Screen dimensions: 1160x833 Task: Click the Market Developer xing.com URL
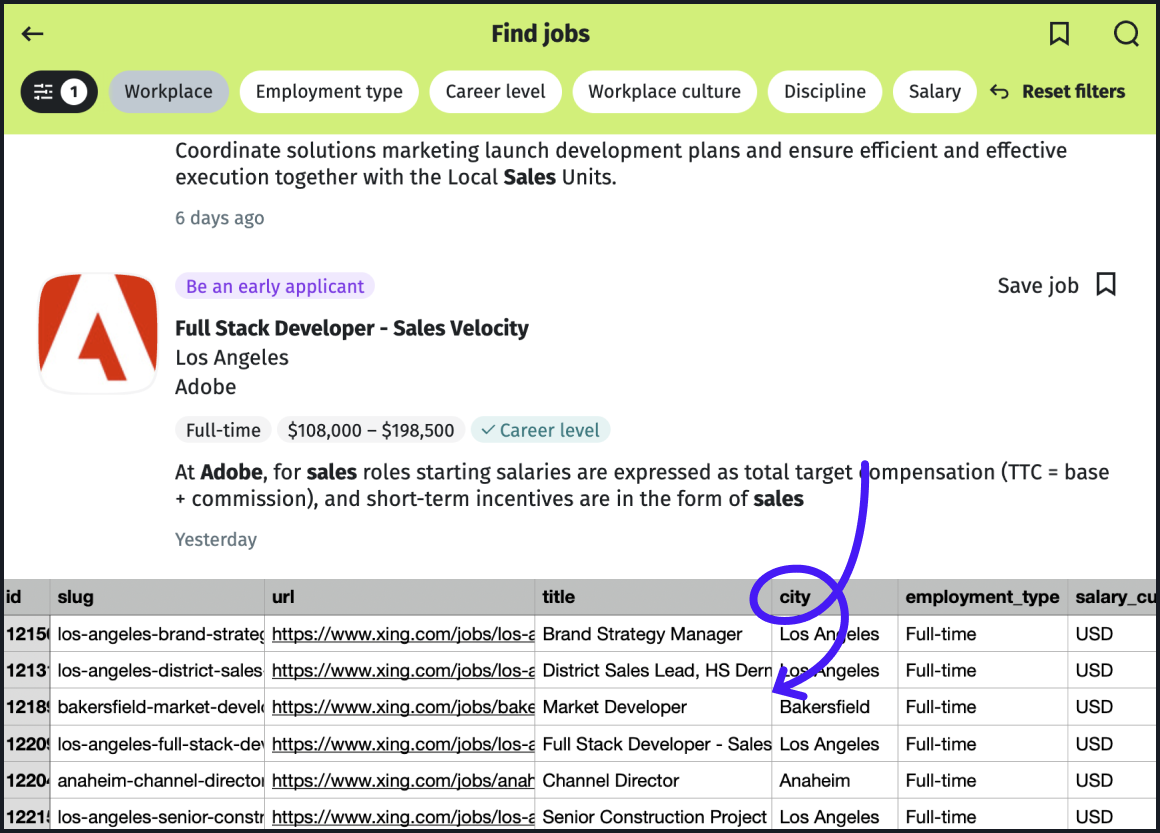coord(403,707)
